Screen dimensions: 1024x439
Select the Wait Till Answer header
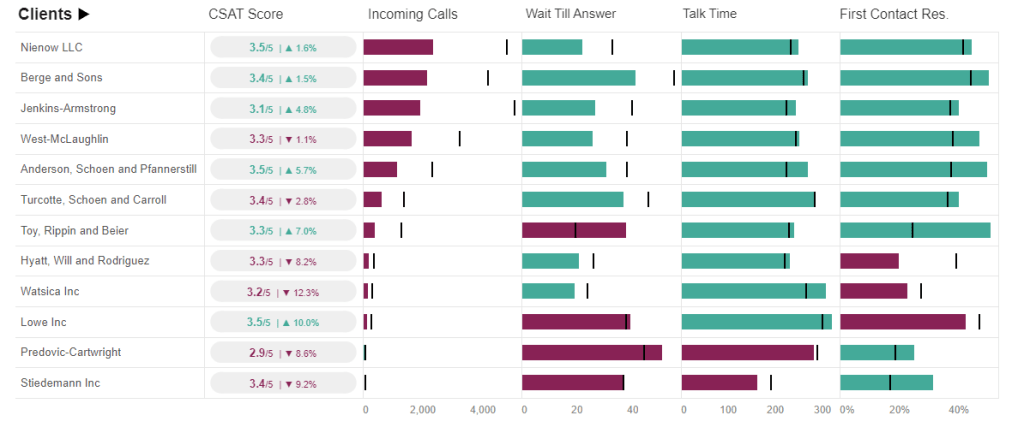pyautogui.click(x=570, y=14)
